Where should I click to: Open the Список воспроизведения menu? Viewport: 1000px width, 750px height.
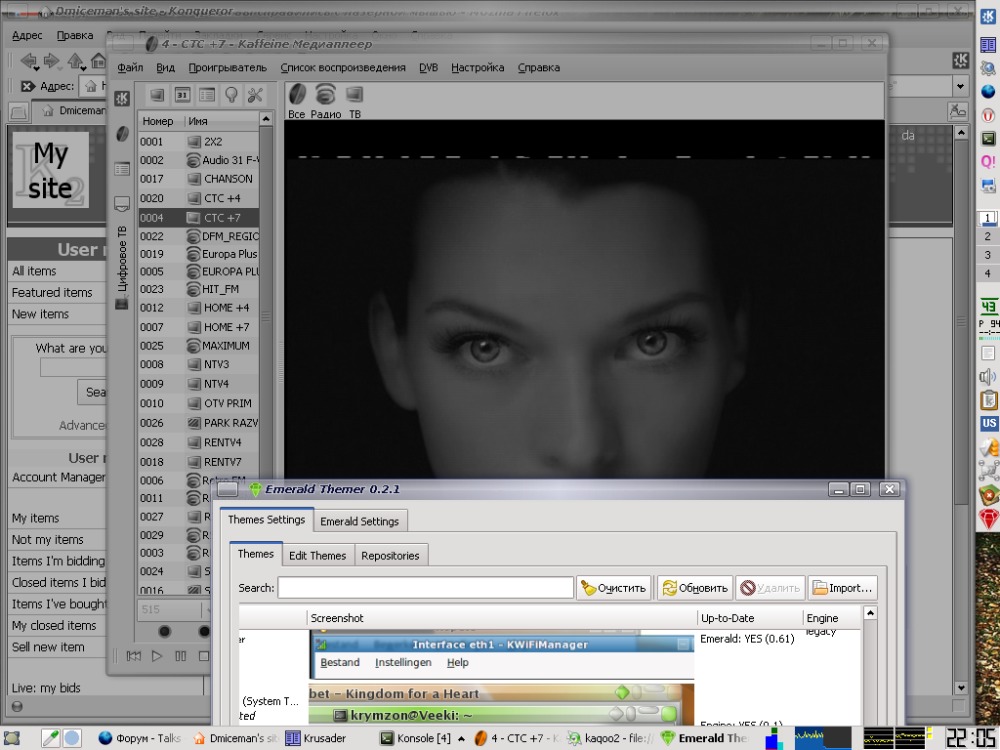click(343, 68)
